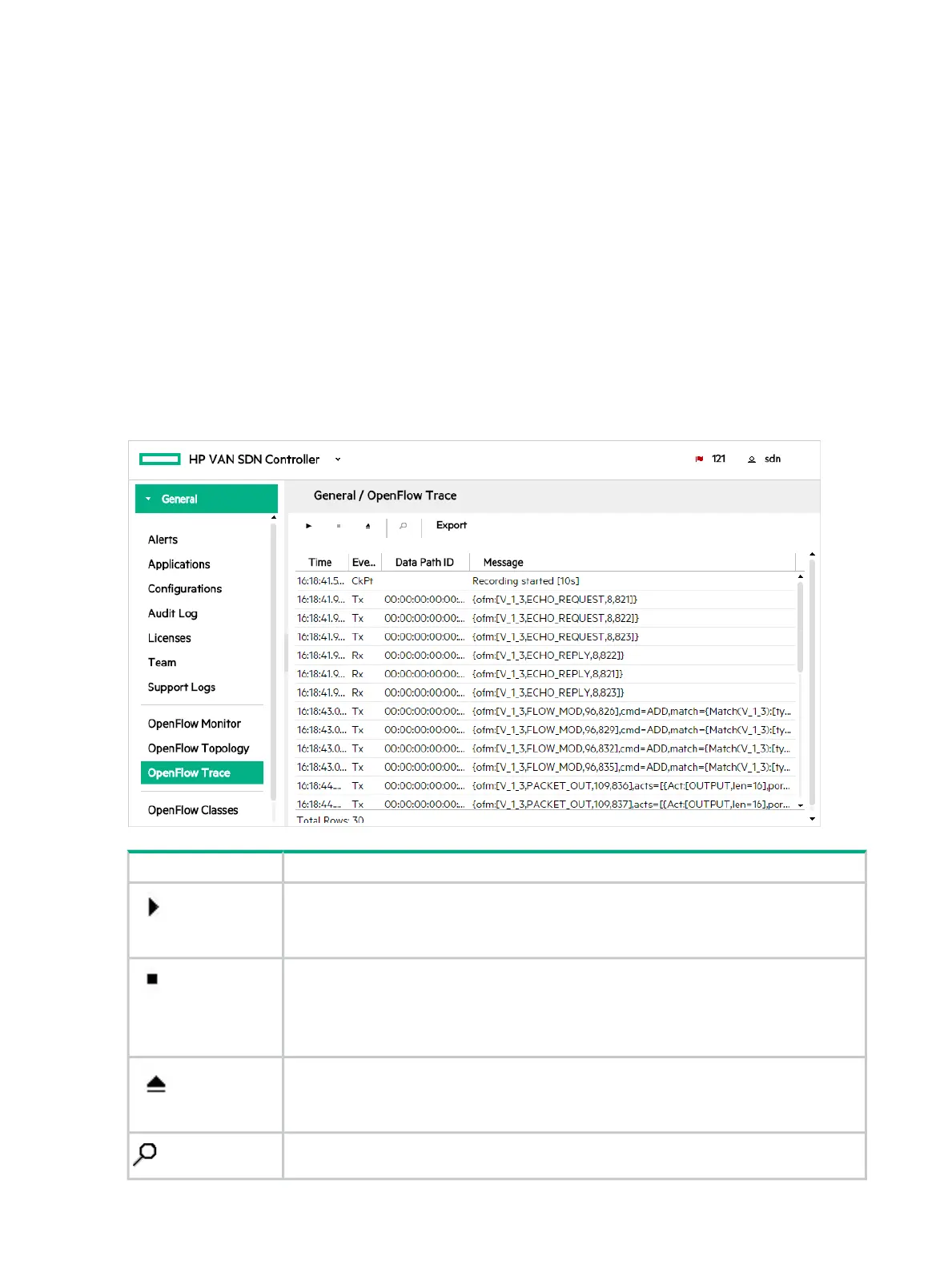Select Licenses in the navigation
The height and width of the screenshot is (1268, 952).
(169, 638)
